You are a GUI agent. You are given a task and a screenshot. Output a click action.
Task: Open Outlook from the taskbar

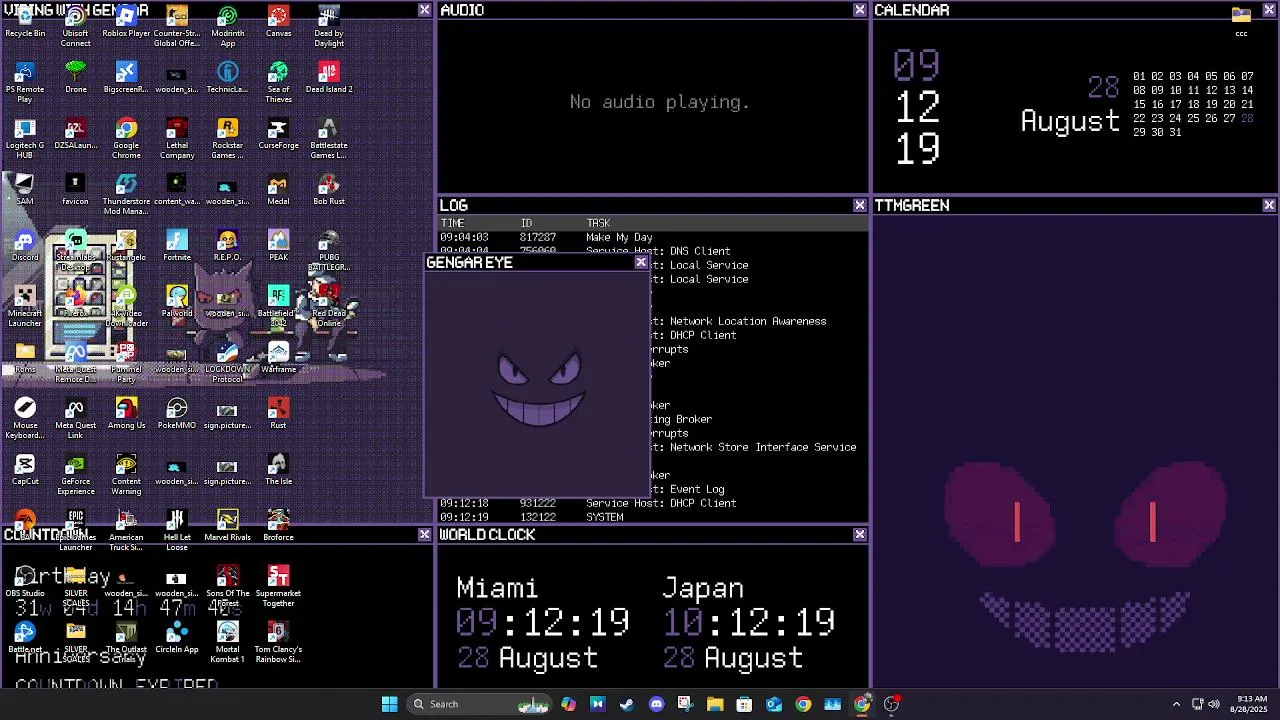pos(774,704)
